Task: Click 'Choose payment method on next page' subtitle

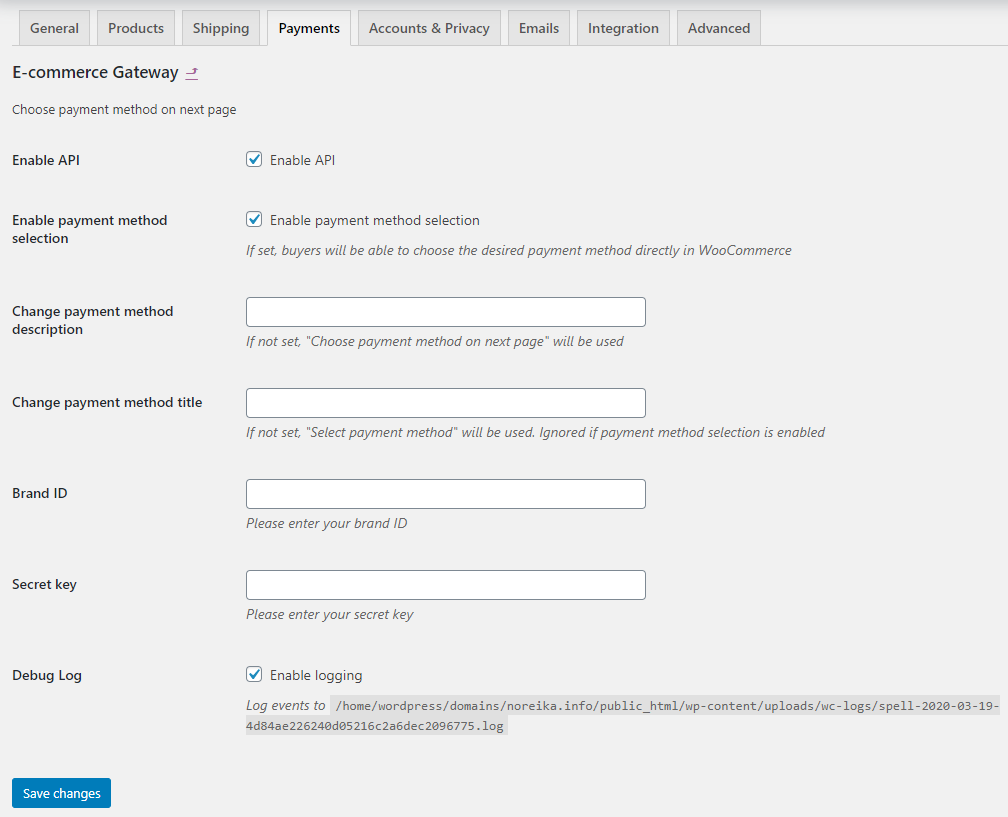Action: point(124,110)
